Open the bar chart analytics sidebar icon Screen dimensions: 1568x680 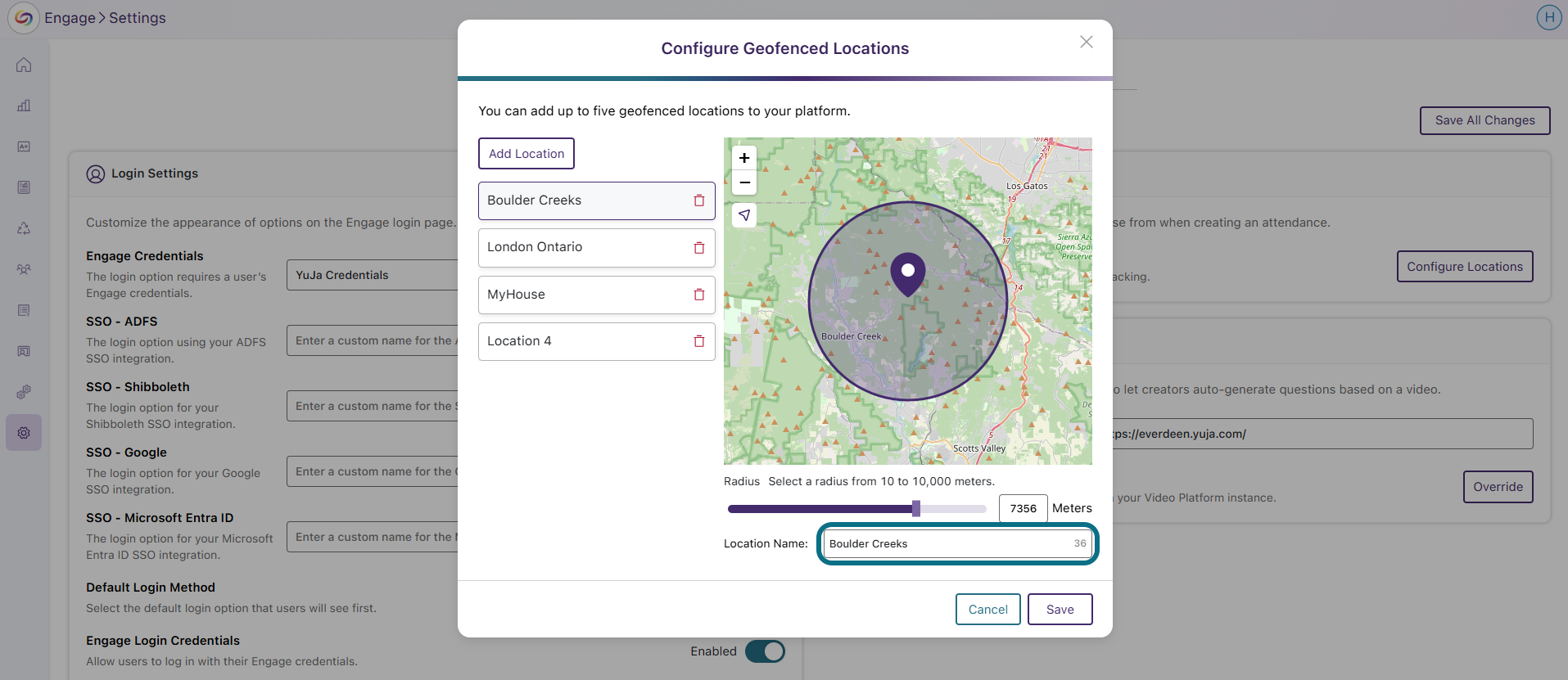coord(24,106)
